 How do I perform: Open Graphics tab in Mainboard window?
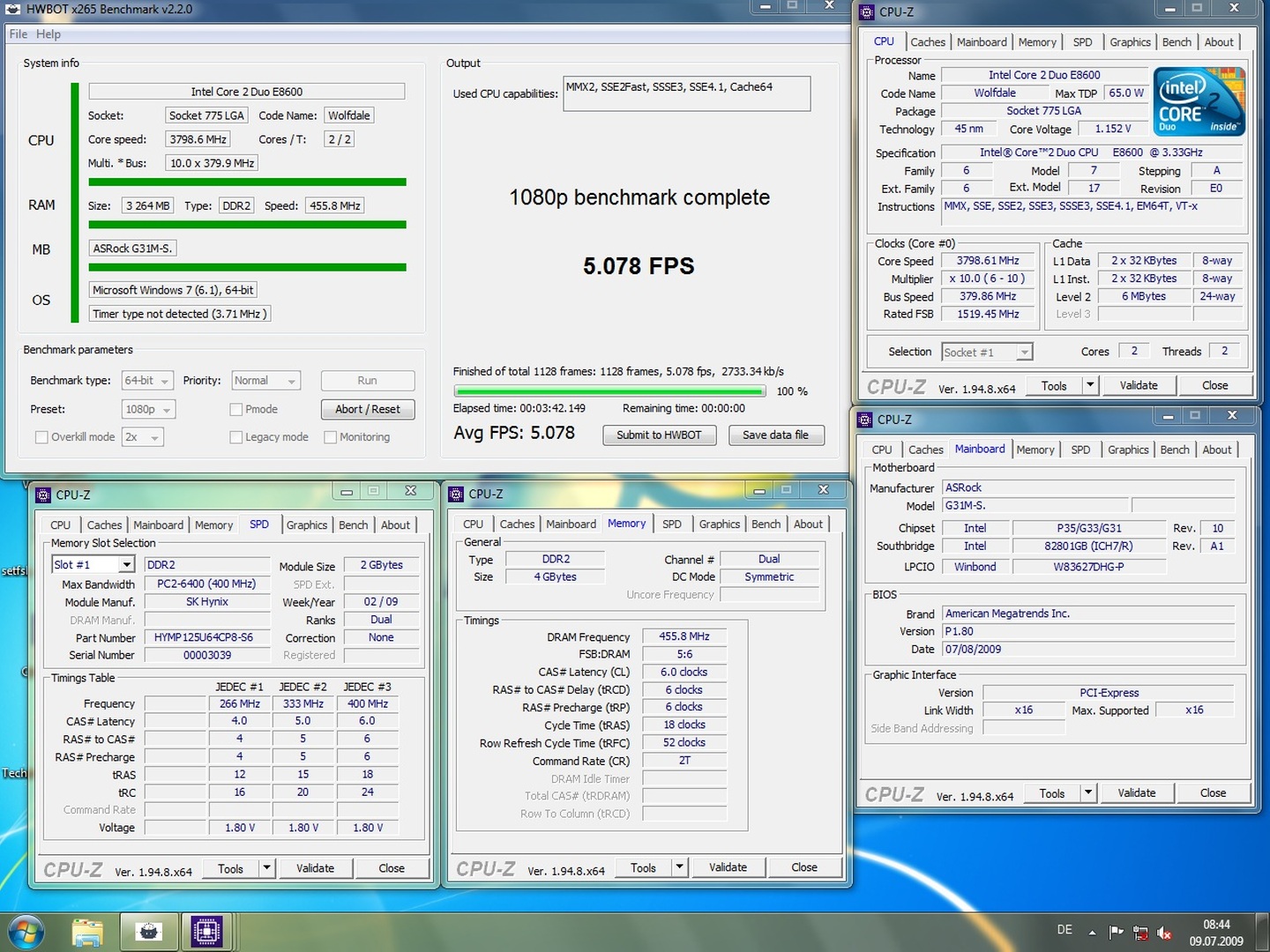pyautogui.click(x=1129, y=450)
